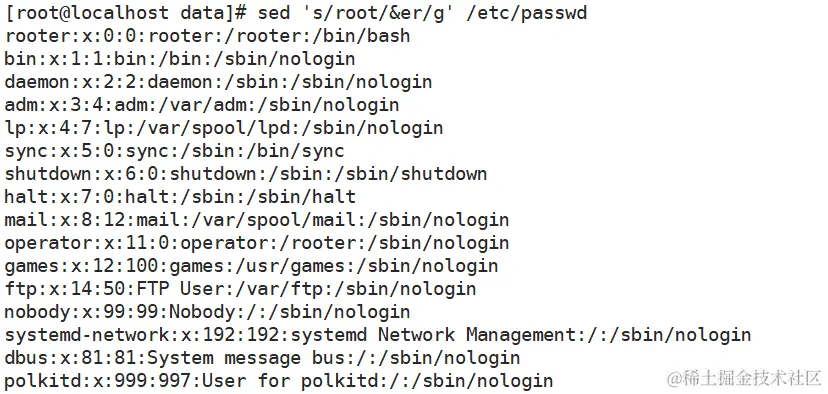Click the [root@localhost data]# shell prompt
The width and height of the screenshot is (828, 394).
(x=126, y=13)
